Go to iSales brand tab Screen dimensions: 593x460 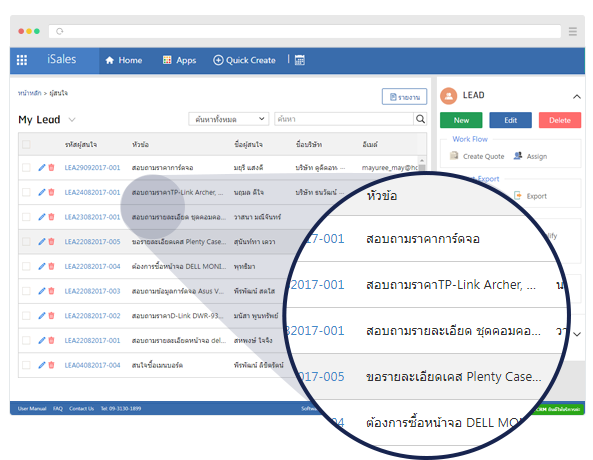point(62,59)
